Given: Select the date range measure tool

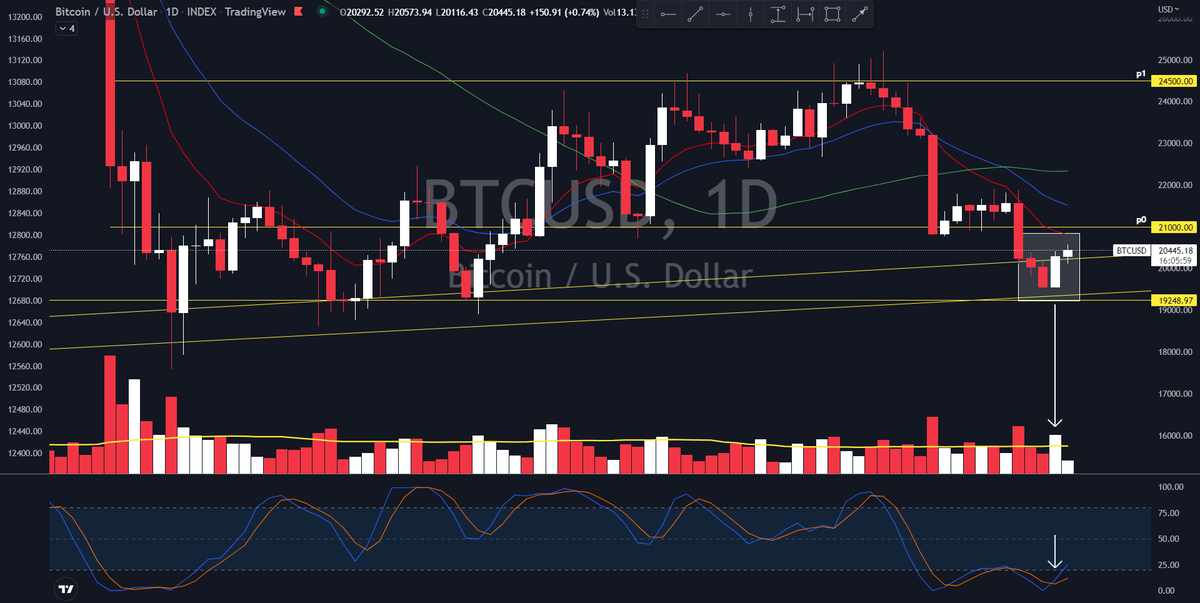Looking at the screenshot, I should (x=804, y=14).
